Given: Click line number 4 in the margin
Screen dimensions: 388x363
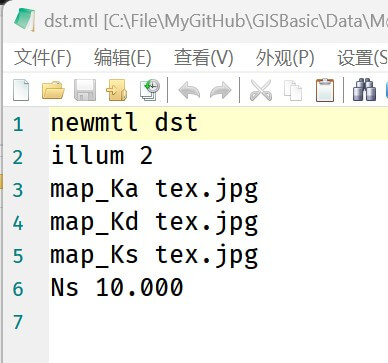Looking at the screenshot, I should (x=18, y=223).
